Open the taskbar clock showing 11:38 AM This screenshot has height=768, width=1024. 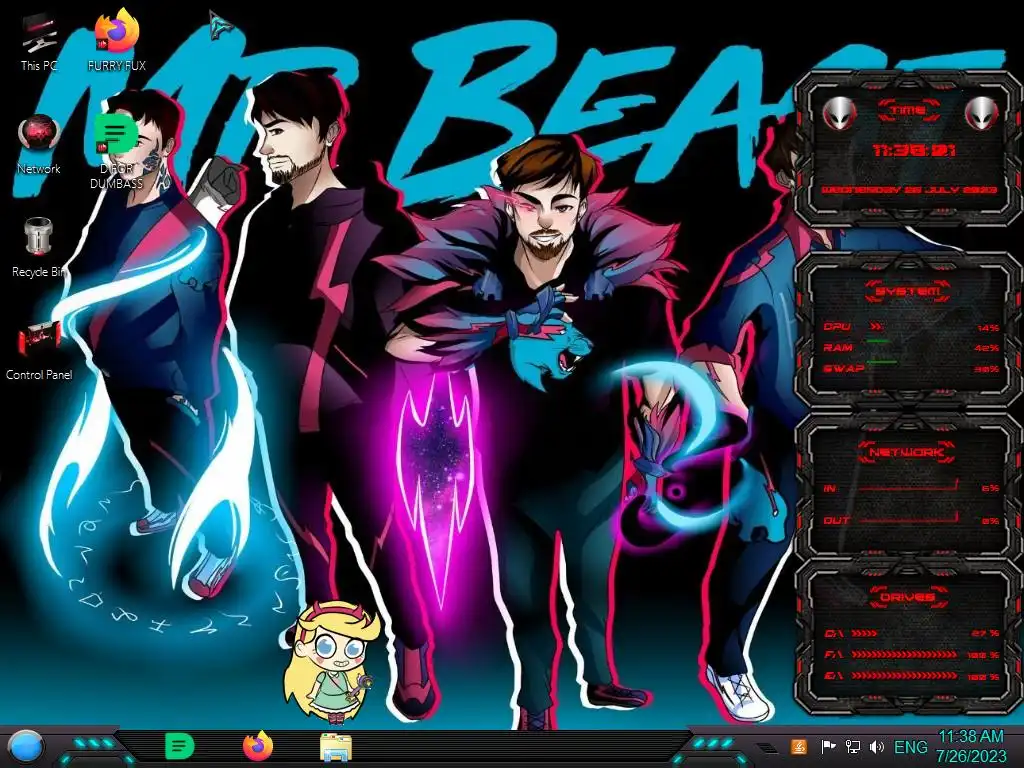pyautogui.click(x=971, y=746)
